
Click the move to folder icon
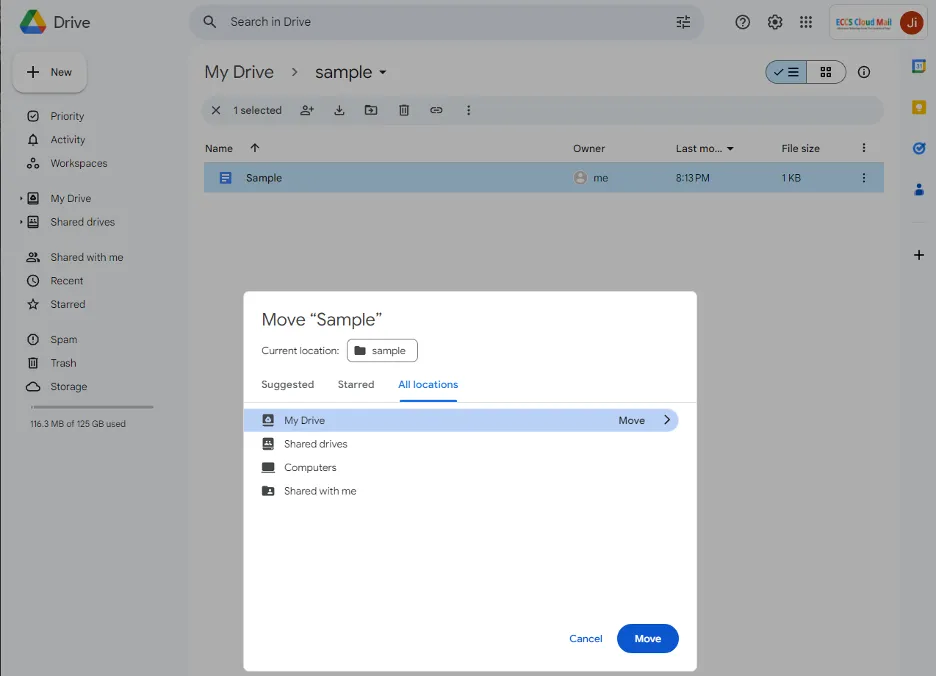click(x=371, y=110)
